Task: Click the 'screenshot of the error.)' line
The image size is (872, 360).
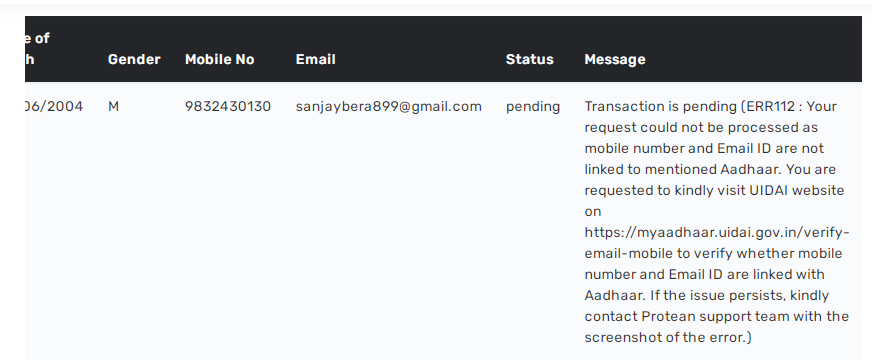Action: (668, 338)
